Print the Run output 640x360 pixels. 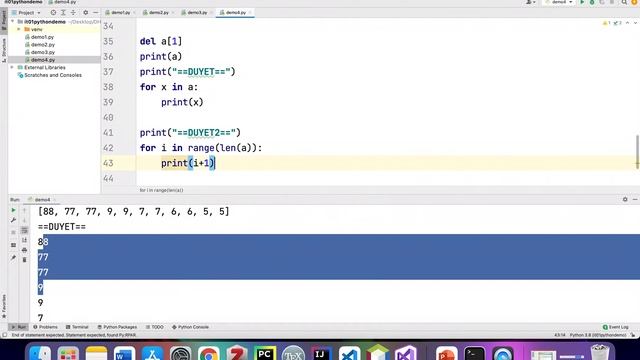(x=24, y=250)
